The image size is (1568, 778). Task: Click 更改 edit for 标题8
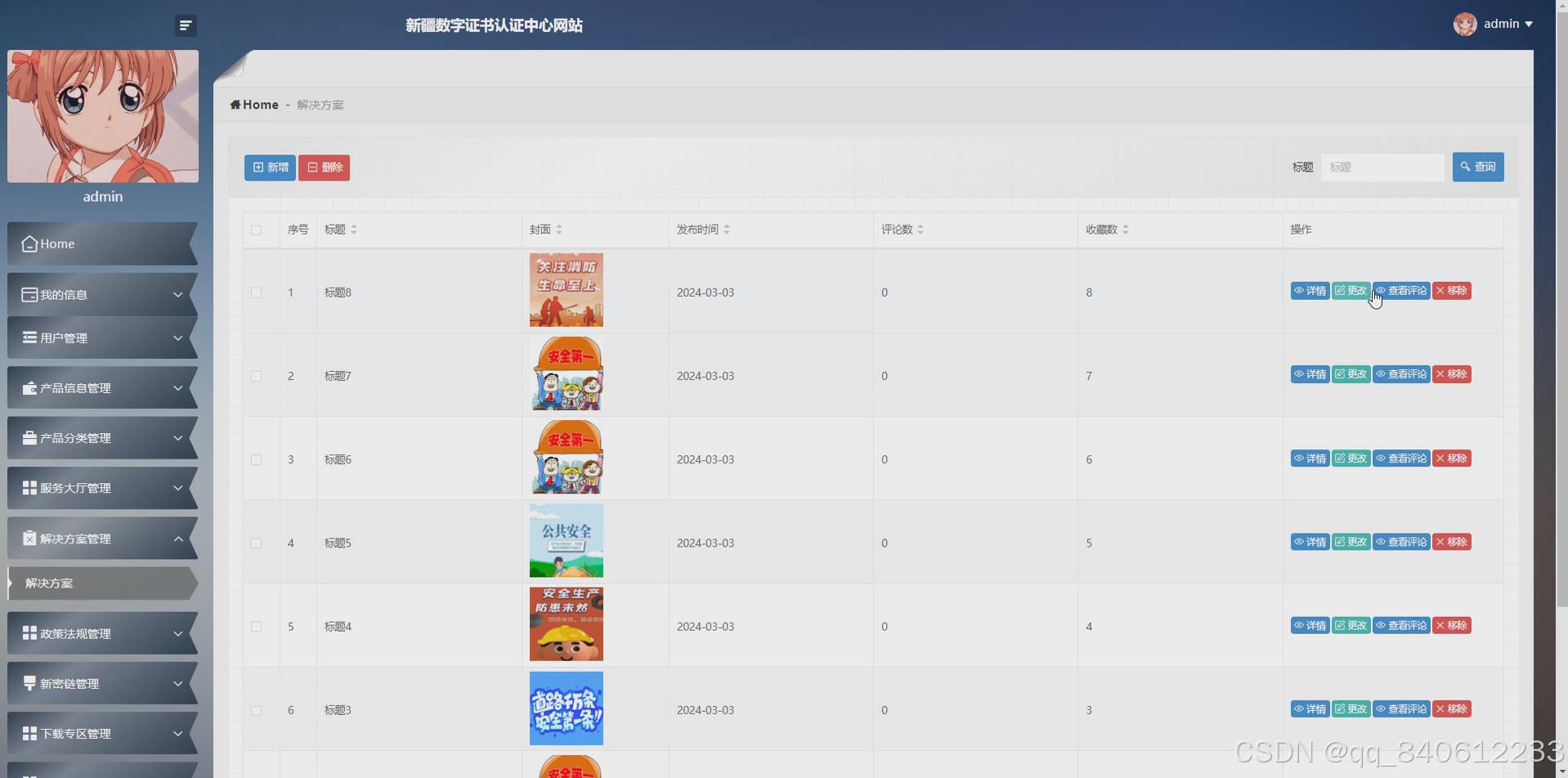[x=1351, y=291]
